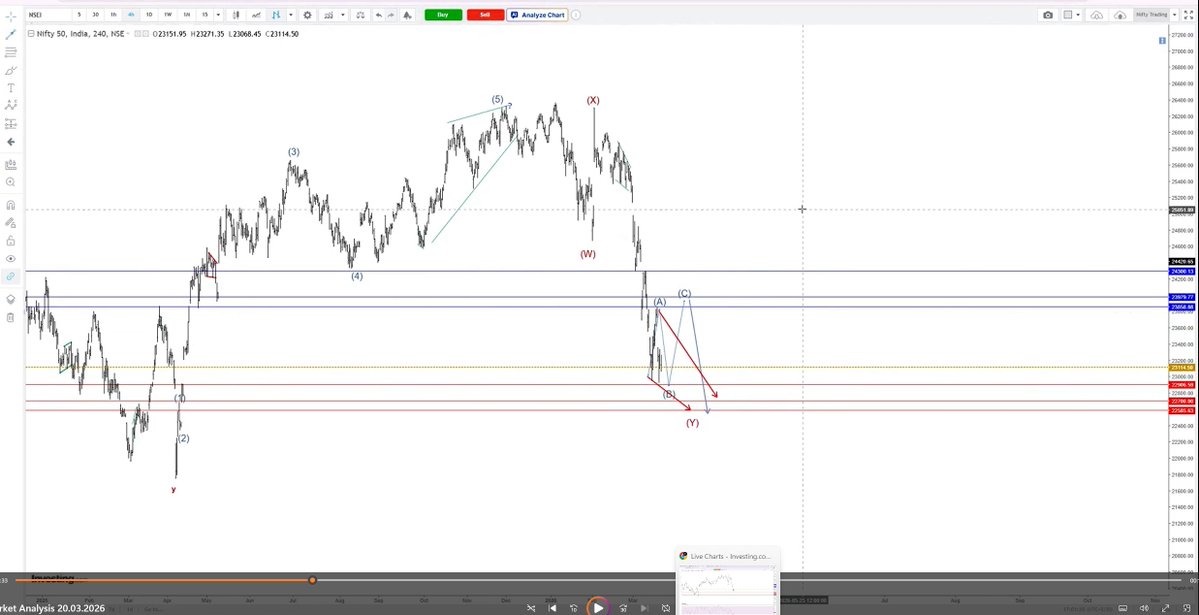
Task: Redo the last chart action
Action: [392, 15]
